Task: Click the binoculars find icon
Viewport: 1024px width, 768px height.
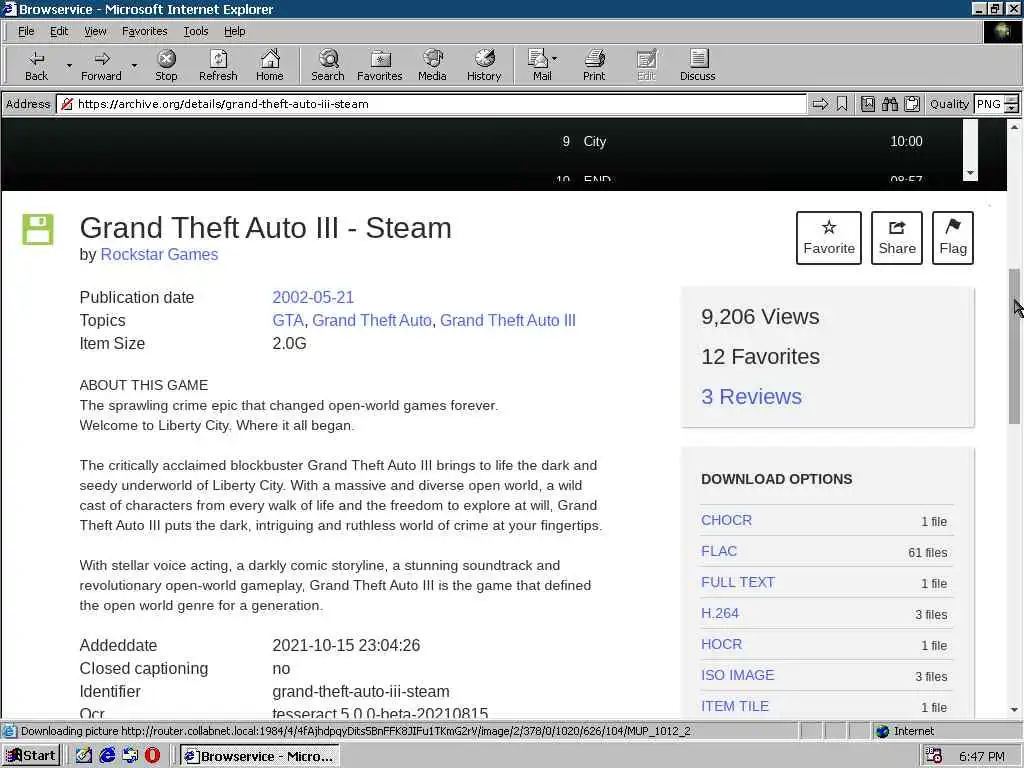Action: (889, 104)
